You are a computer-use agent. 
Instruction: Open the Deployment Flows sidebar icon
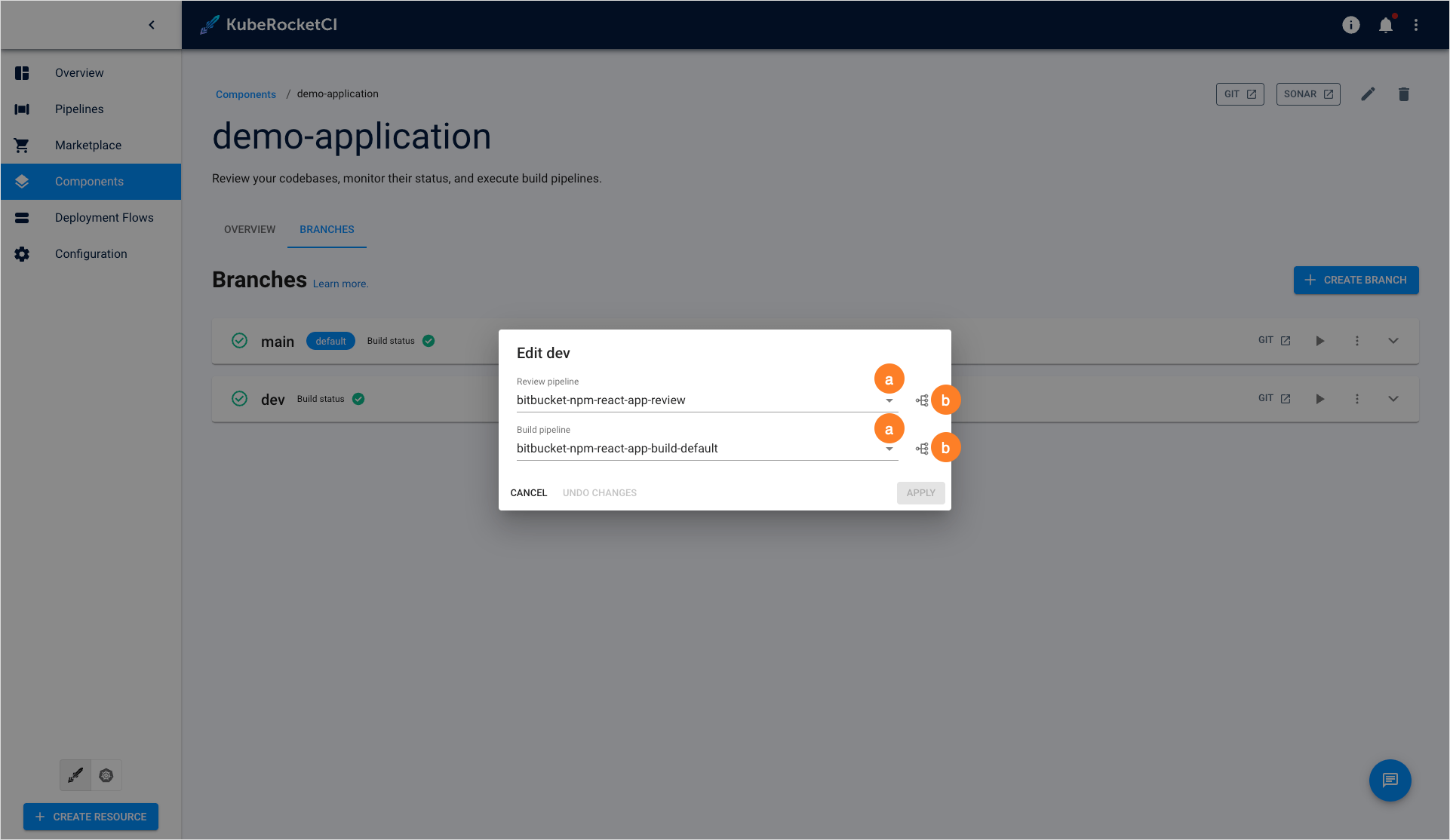tap(22, 217)
